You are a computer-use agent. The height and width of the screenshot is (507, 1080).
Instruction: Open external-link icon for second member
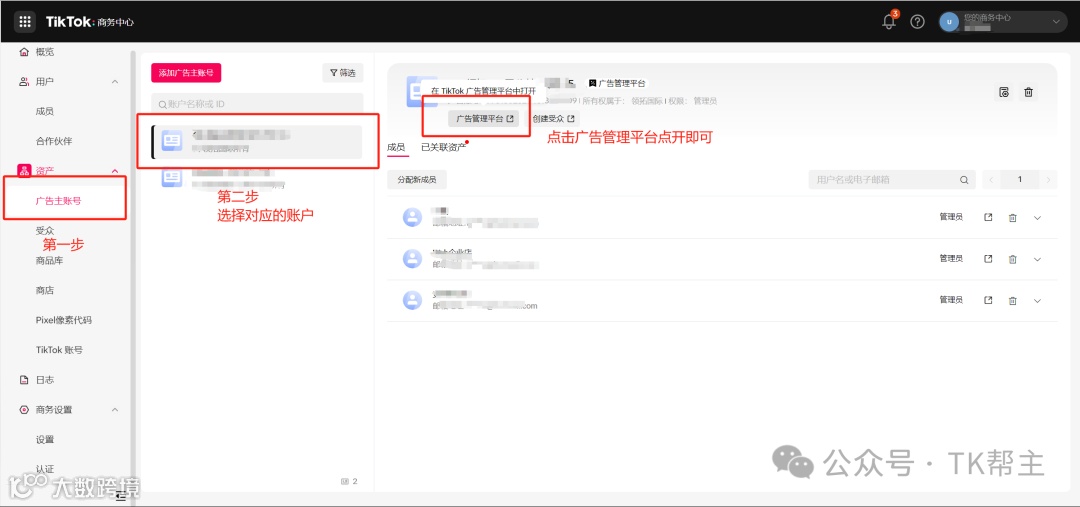coord(988,259)
